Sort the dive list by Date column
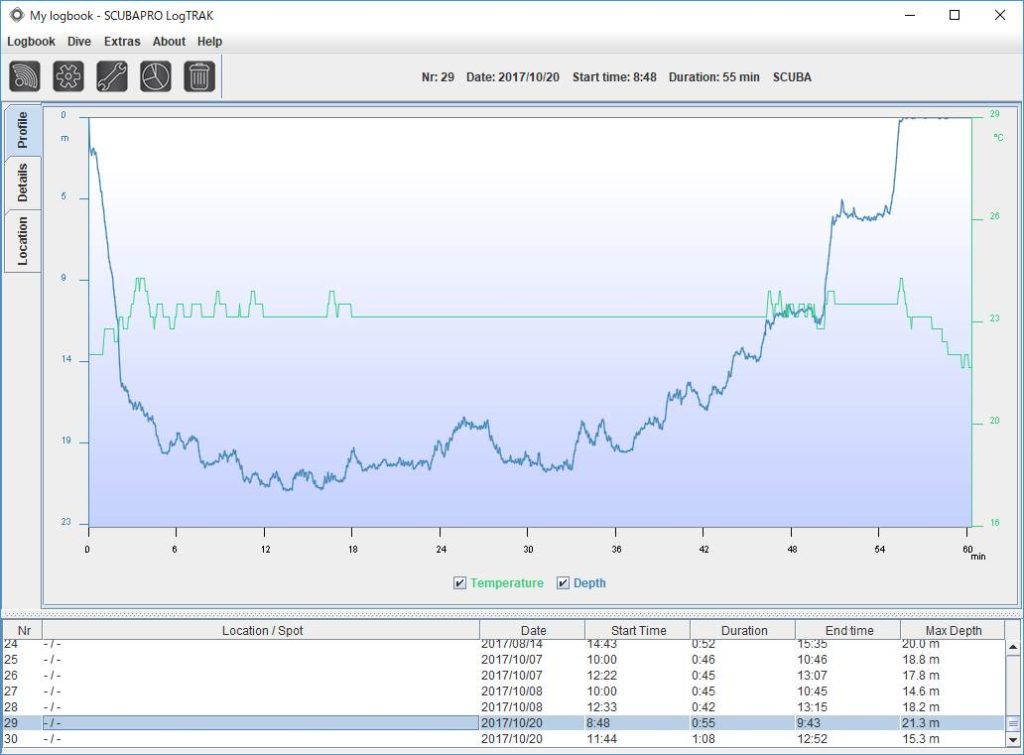This screenshot has height=755, width=1024. coord(533,630)
